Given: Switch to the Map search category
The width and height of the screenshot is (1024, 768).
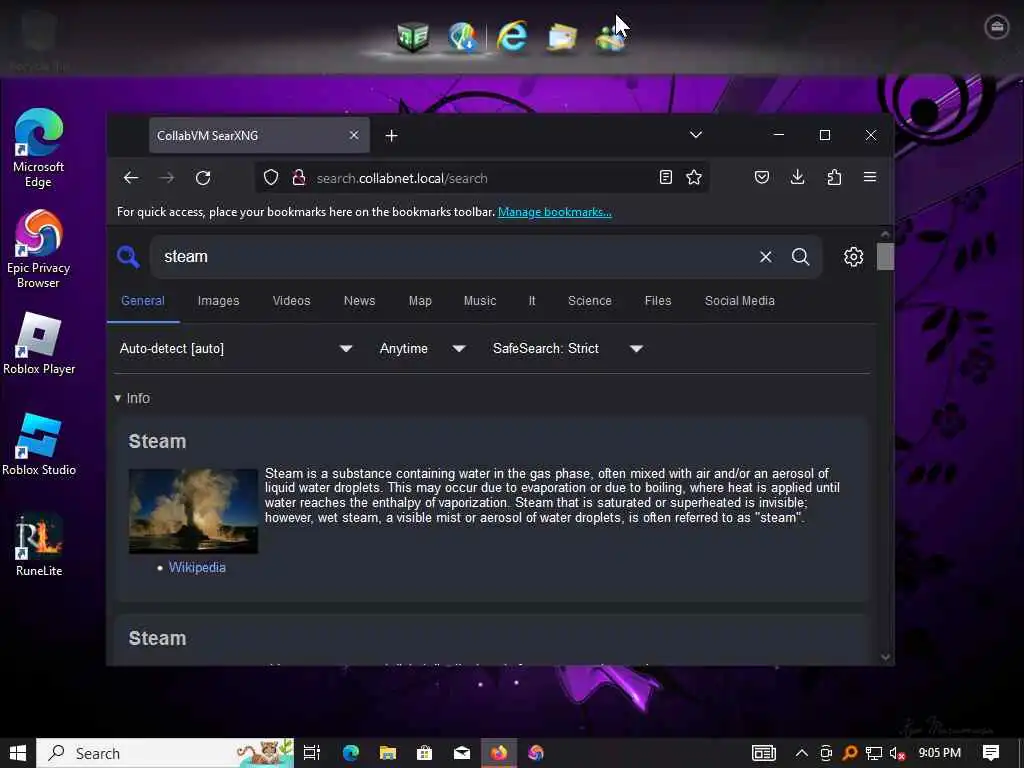Looking at the screenshot, I should [x=421, y=301].
